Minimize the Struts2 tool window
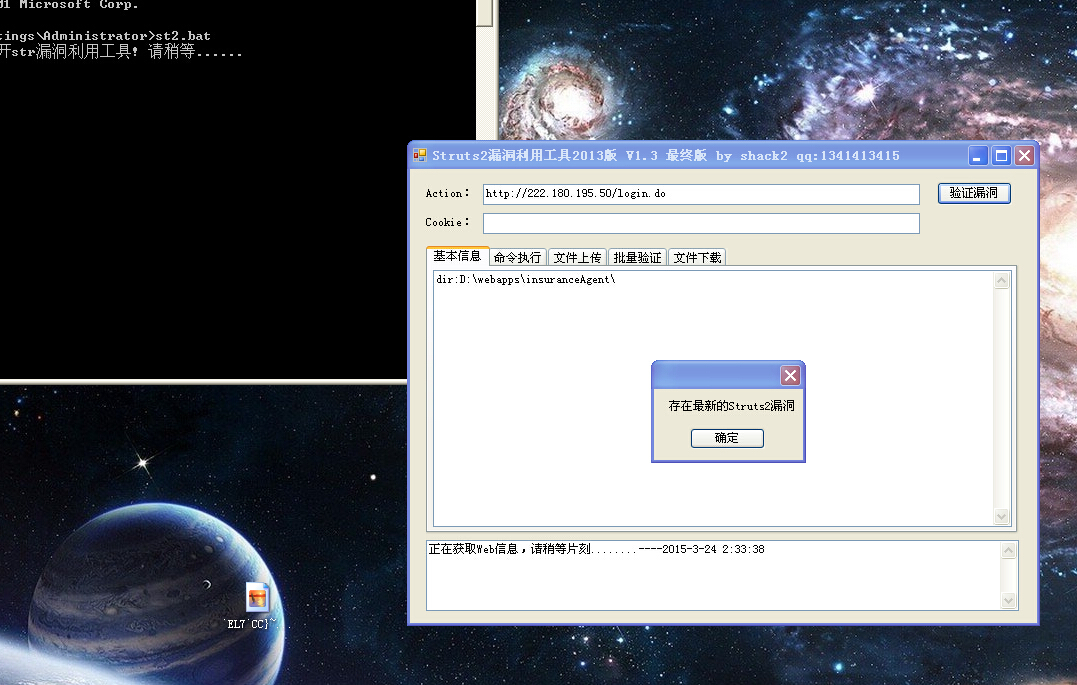 978,156
